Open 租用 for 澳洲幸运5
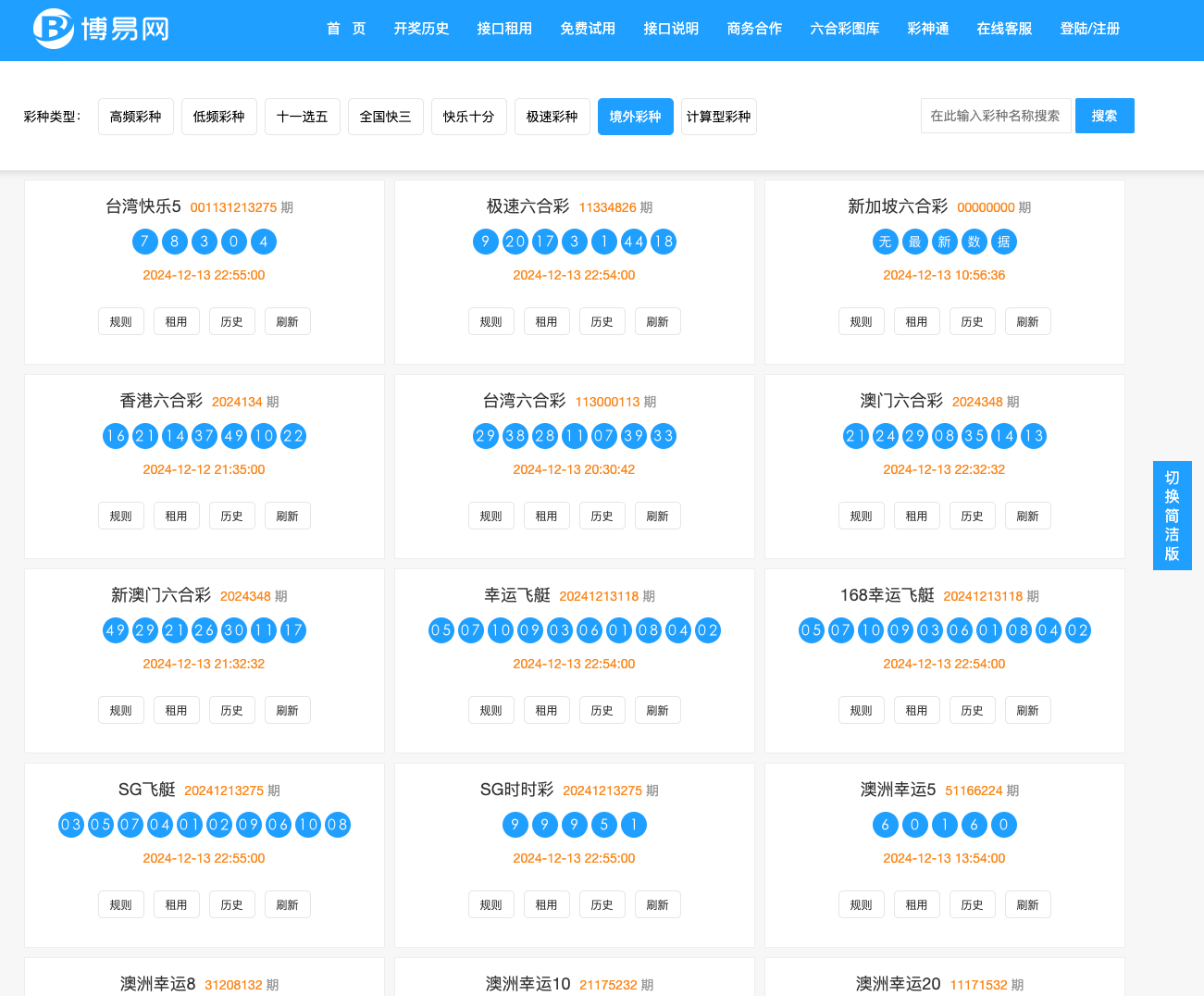This screenshot has width=1204, height=996. (916, 905)
